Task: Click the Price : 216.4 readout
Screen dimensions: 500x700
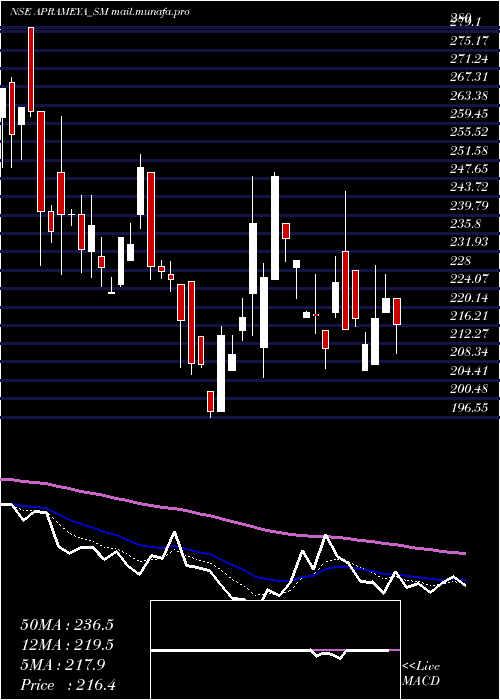Action: 68,685
